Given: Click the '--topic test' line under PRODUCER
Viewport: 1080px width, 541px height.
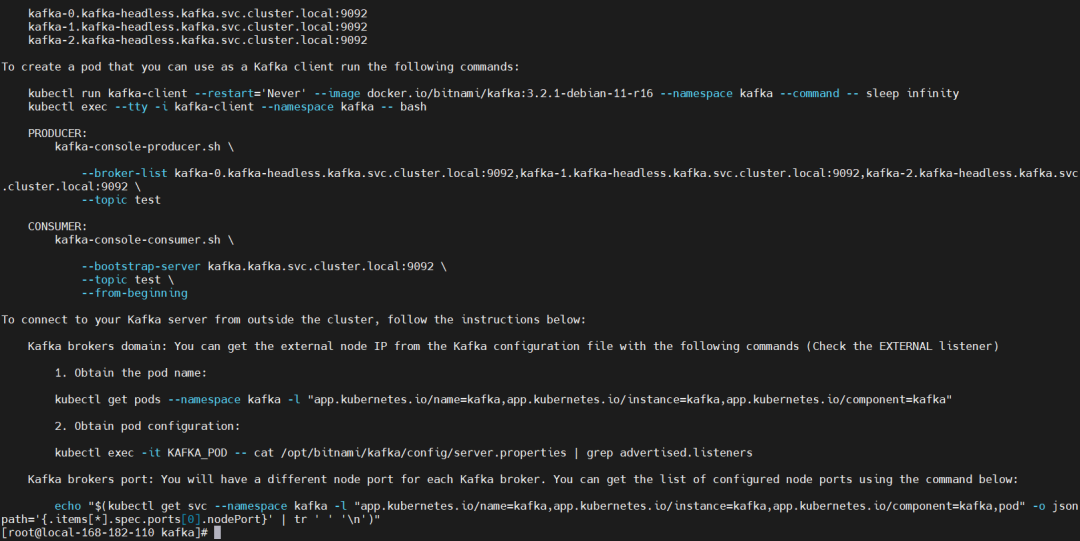Looking at the screenshot, I should coord(121,200).
